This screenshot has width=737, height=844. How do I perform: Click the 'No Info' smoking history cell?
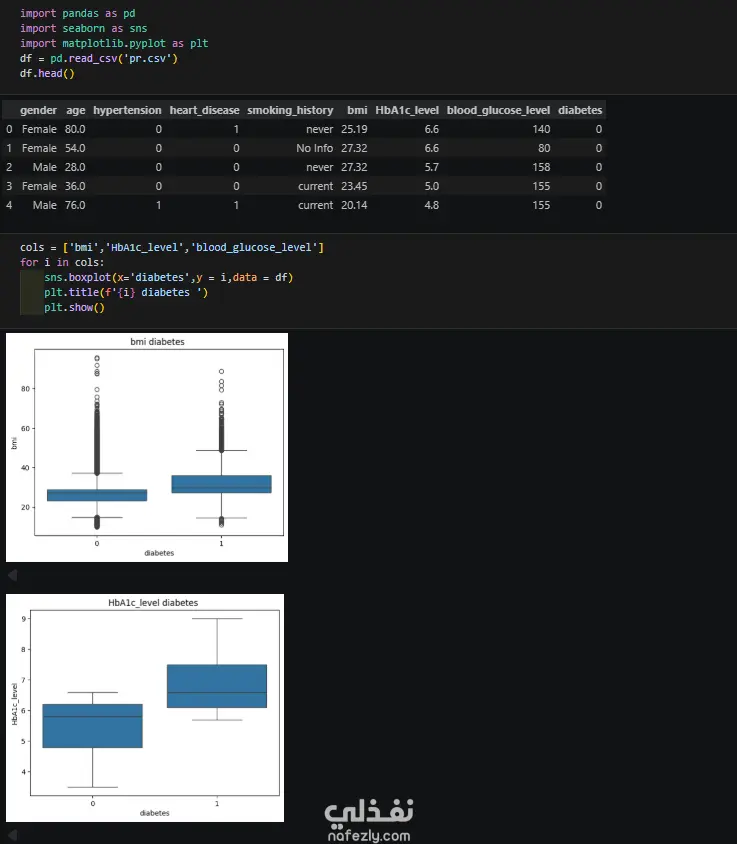click(x=314, y=148)
